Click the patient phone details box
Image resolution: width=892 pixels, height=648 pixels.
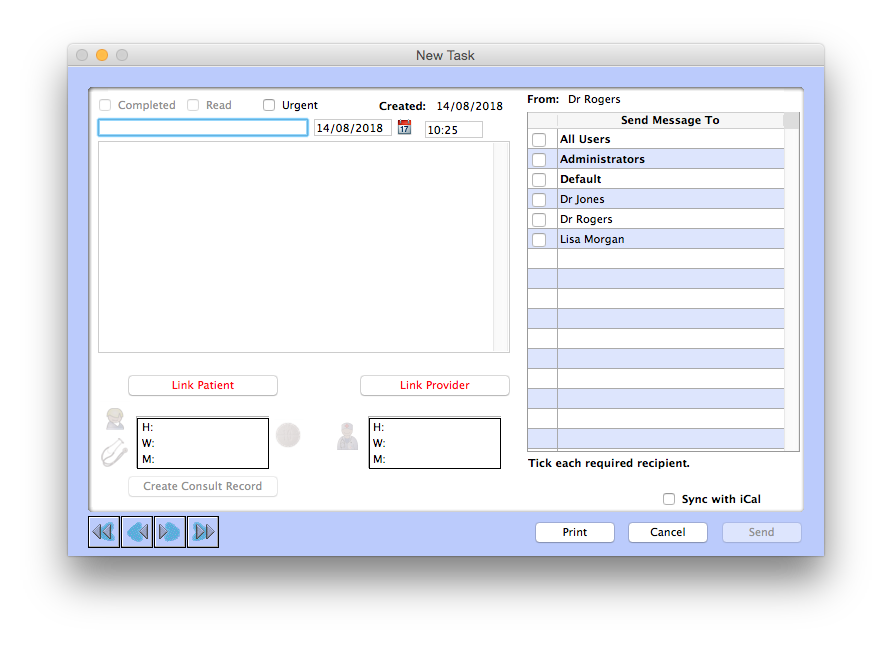[x=203, y=443]
